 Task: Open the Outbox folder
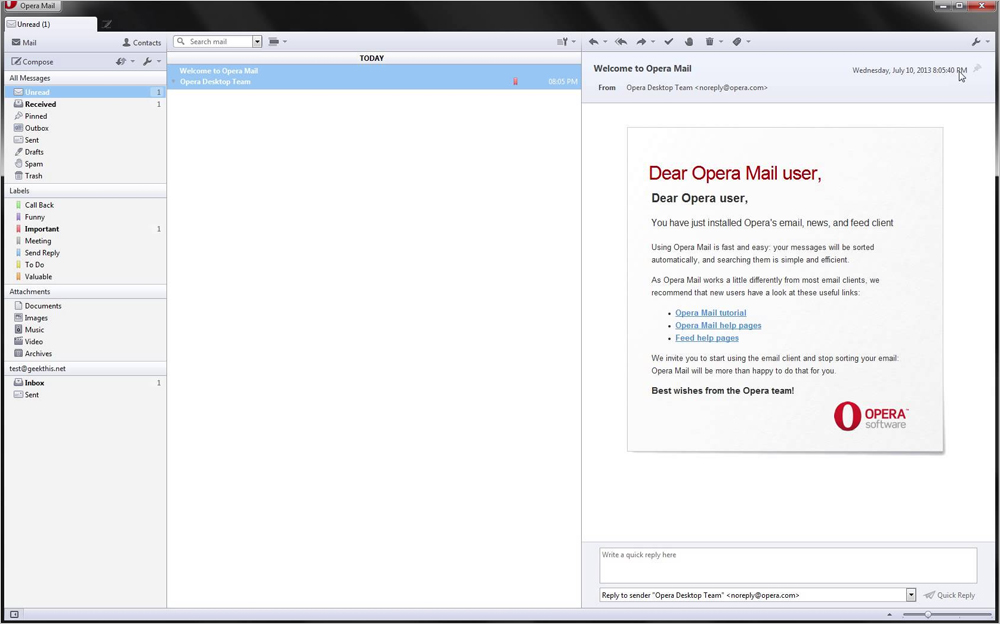[85, 128]
